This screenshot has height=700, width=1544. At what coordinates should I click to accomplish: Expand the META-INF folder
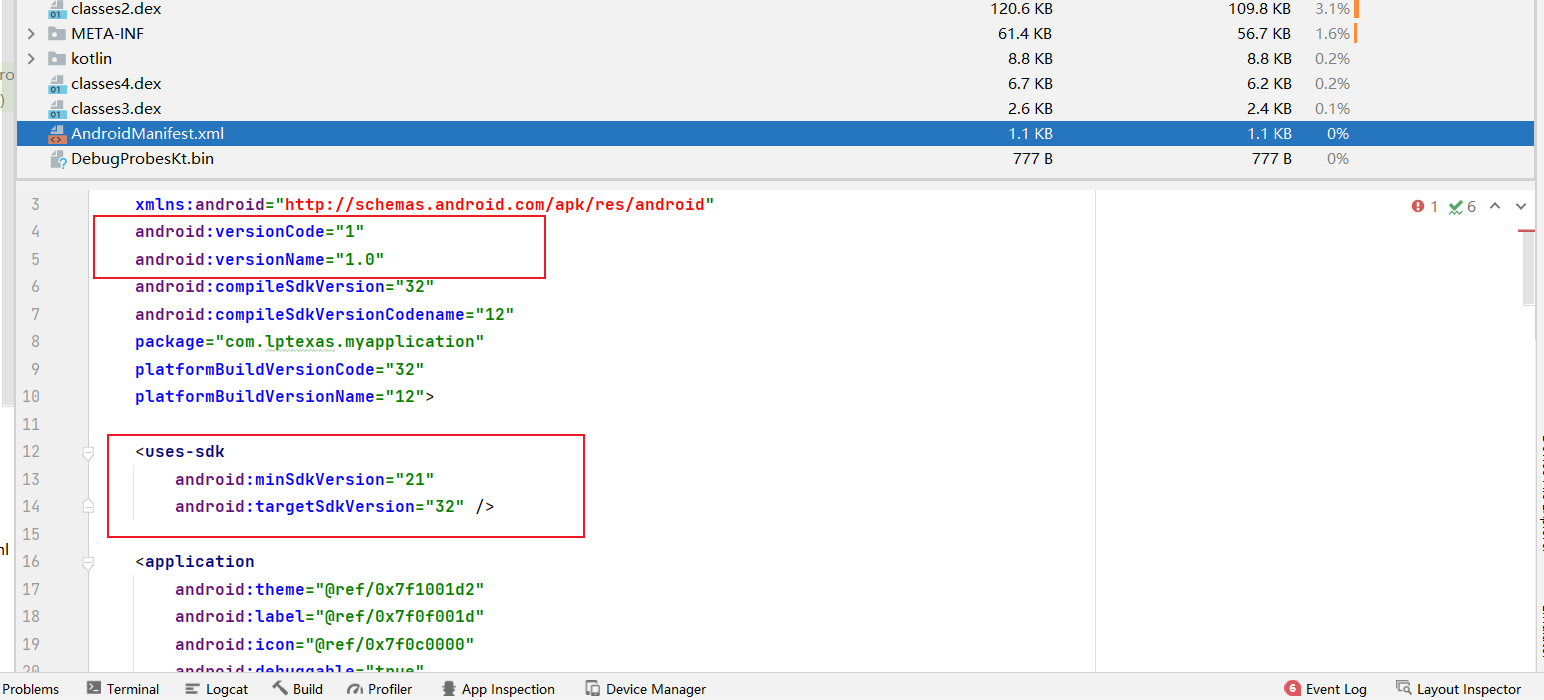32,34
